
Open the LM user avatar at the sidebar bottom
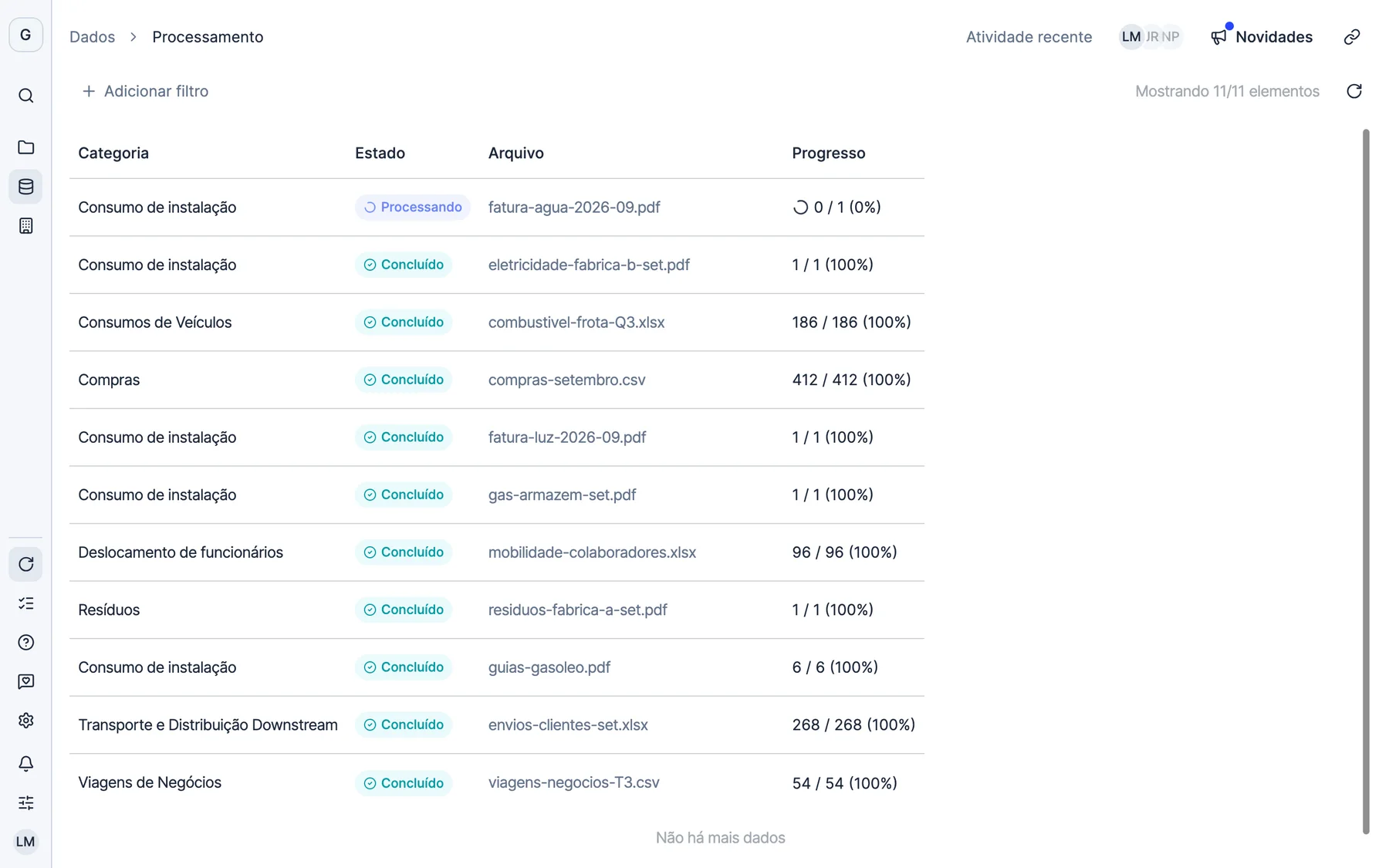[x=25, y=842]
